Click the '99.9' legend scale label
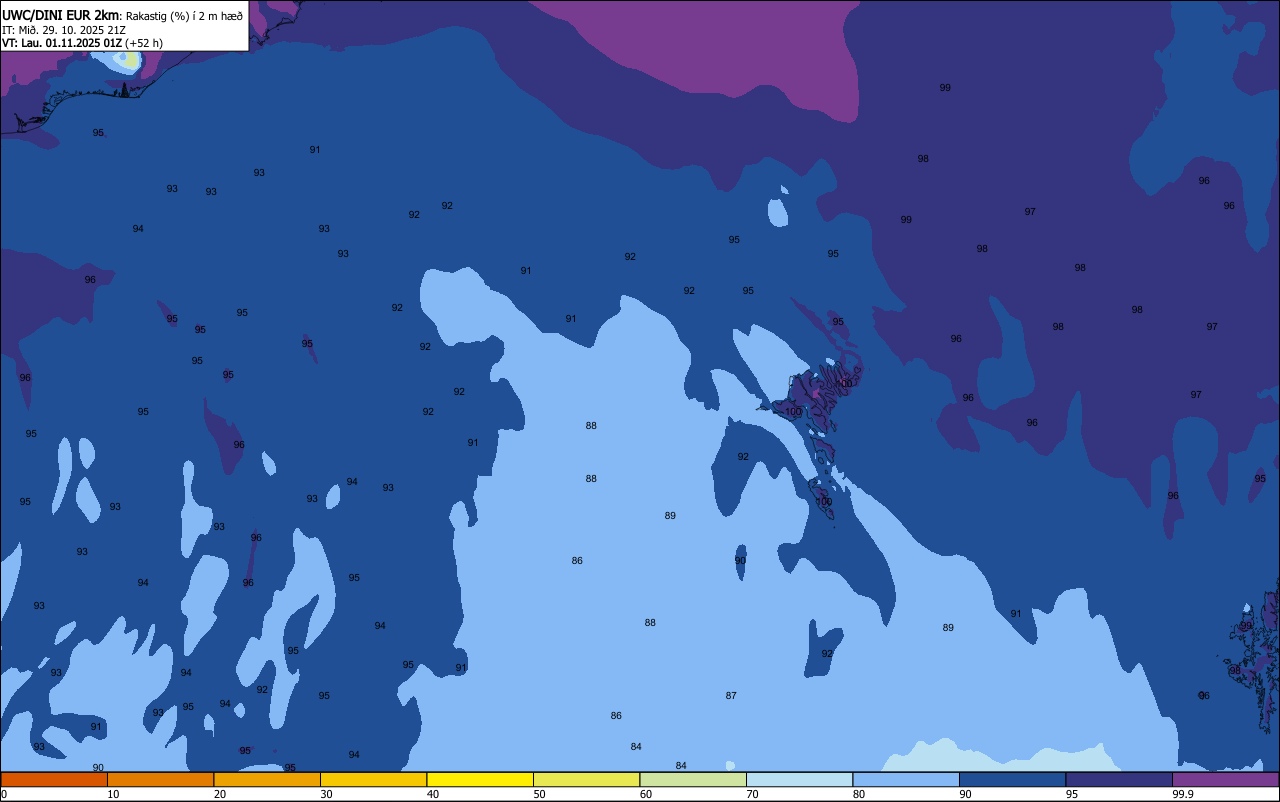 click(x=1183, y=794)
